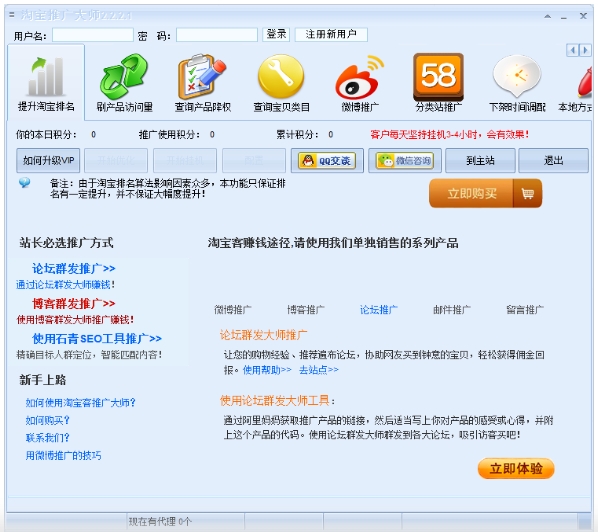Click the 如何升级VIP button
This screenshot has width=598, height=532.
(x=48, y=161)
